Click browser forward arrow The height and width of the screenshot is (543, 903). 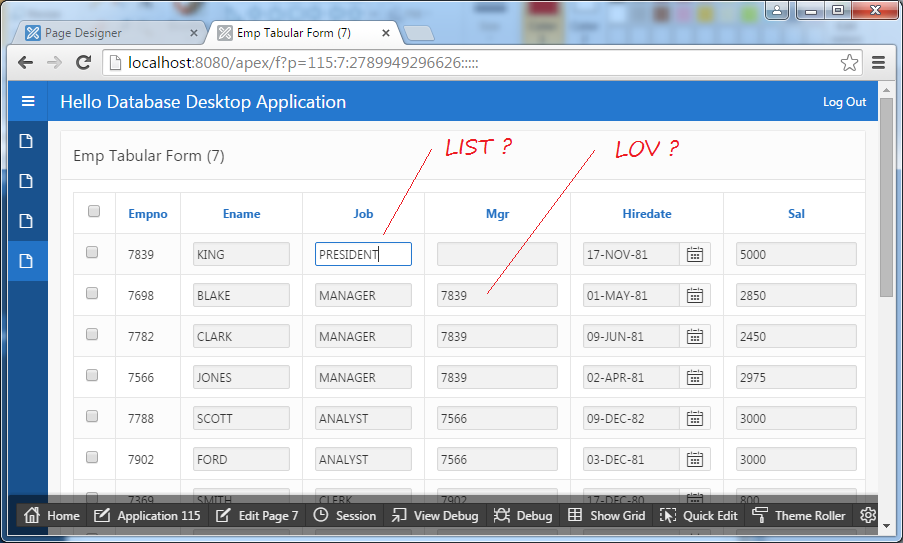54,62
